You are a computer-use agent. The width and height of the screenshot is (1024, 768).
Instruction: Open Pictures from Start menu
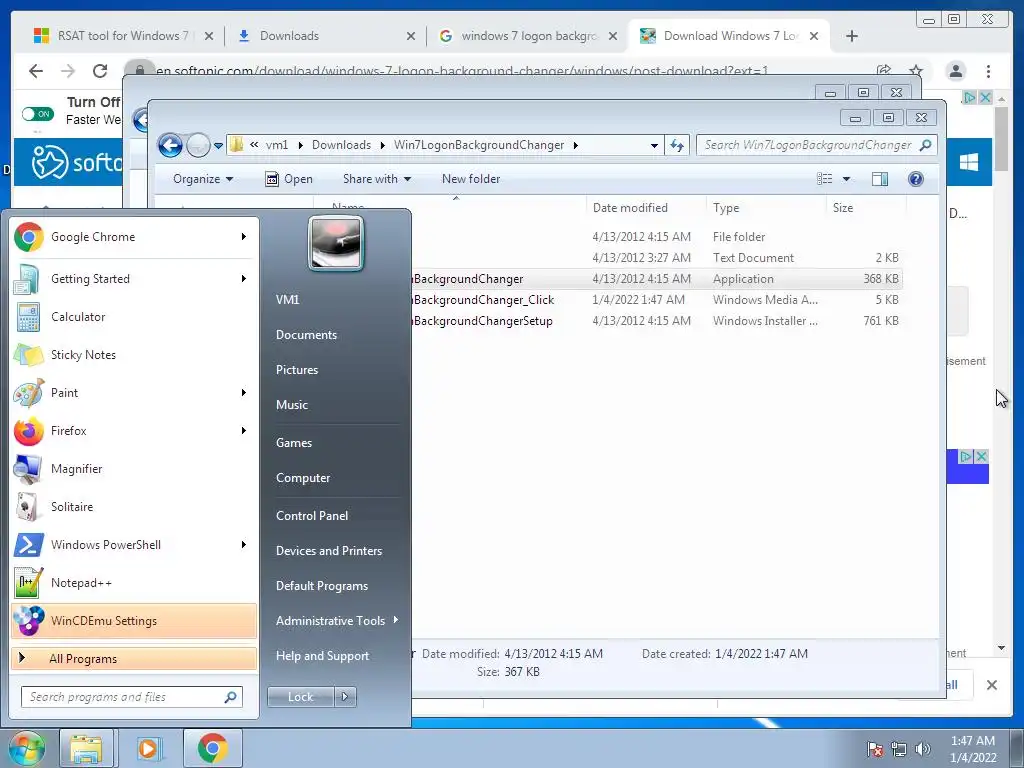297,370
